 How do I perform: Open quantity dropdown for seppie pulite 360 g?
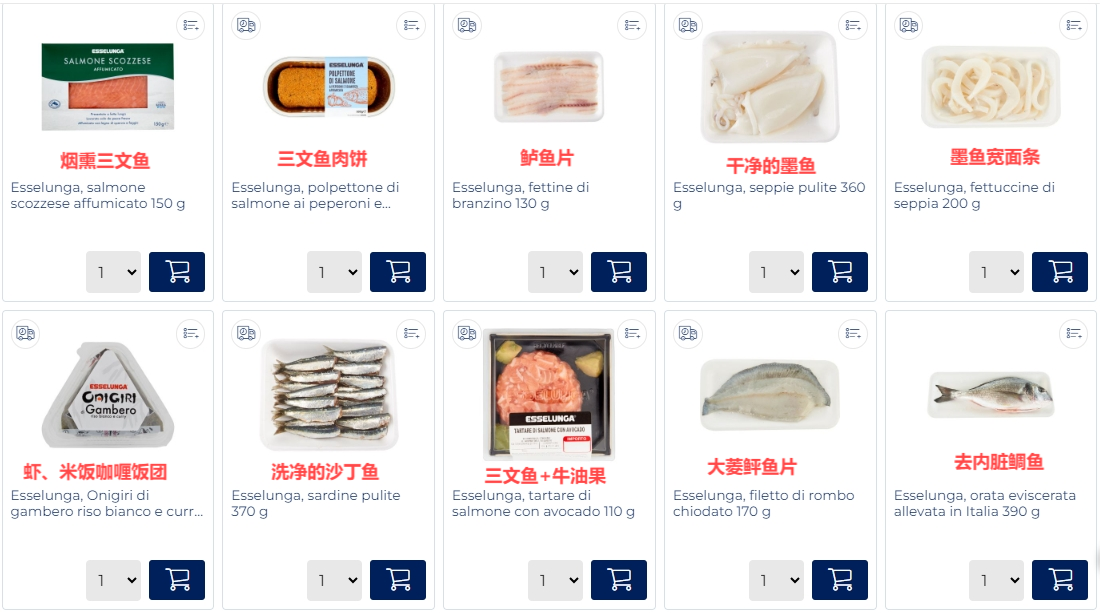tap(777, 271)
